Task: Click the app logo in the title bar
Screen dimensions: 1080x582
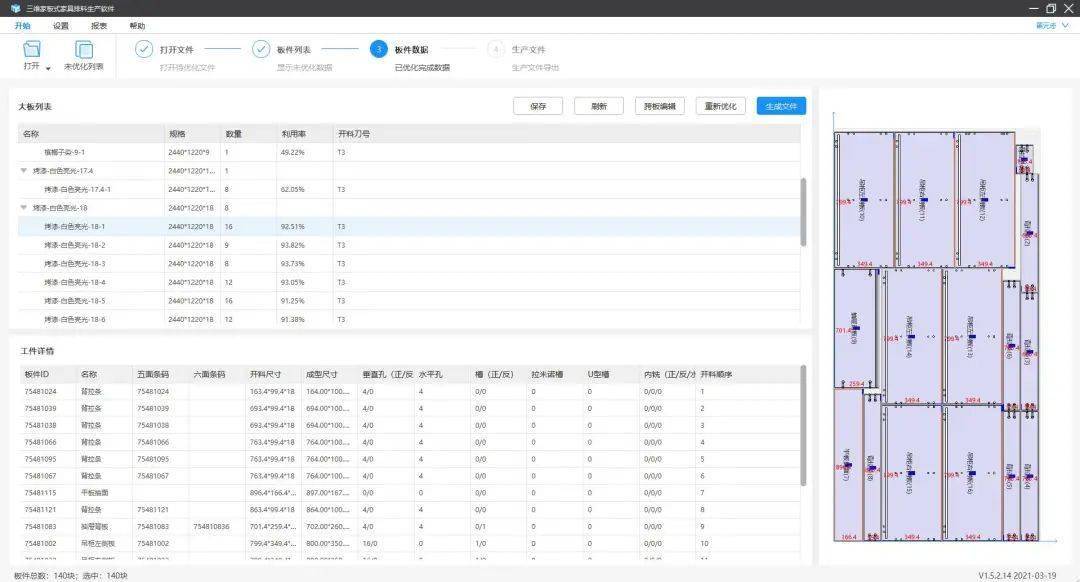Action: pos(15,8)
